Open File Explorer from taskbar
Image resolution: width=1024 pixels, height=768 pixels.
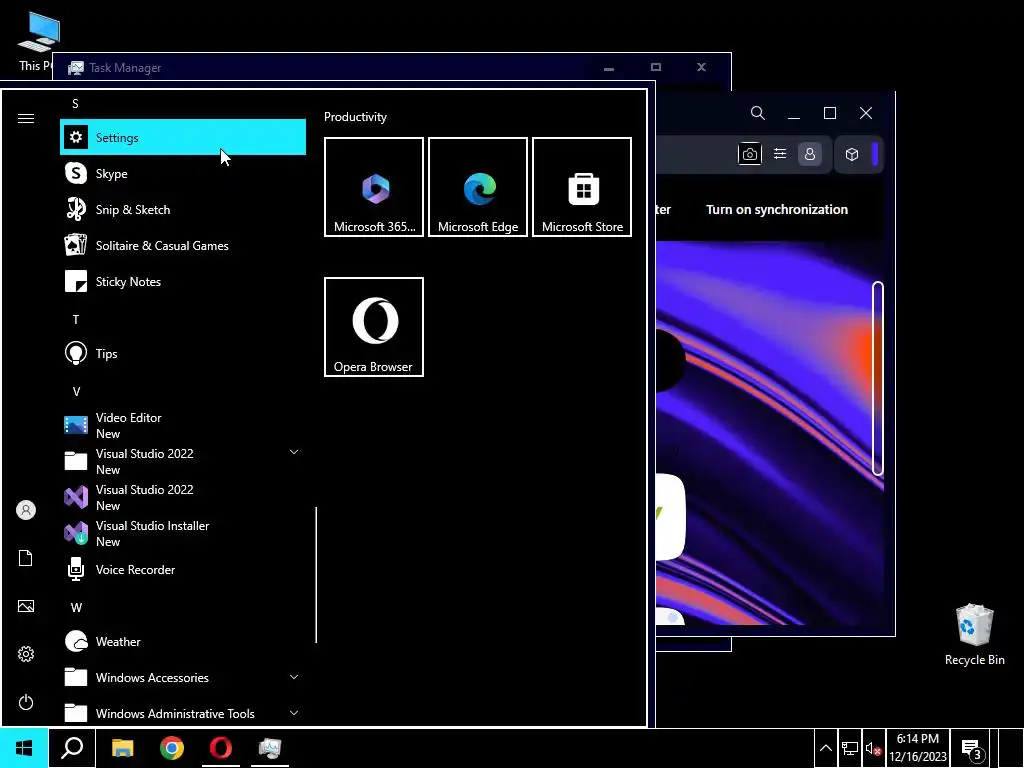click(122, 748)
